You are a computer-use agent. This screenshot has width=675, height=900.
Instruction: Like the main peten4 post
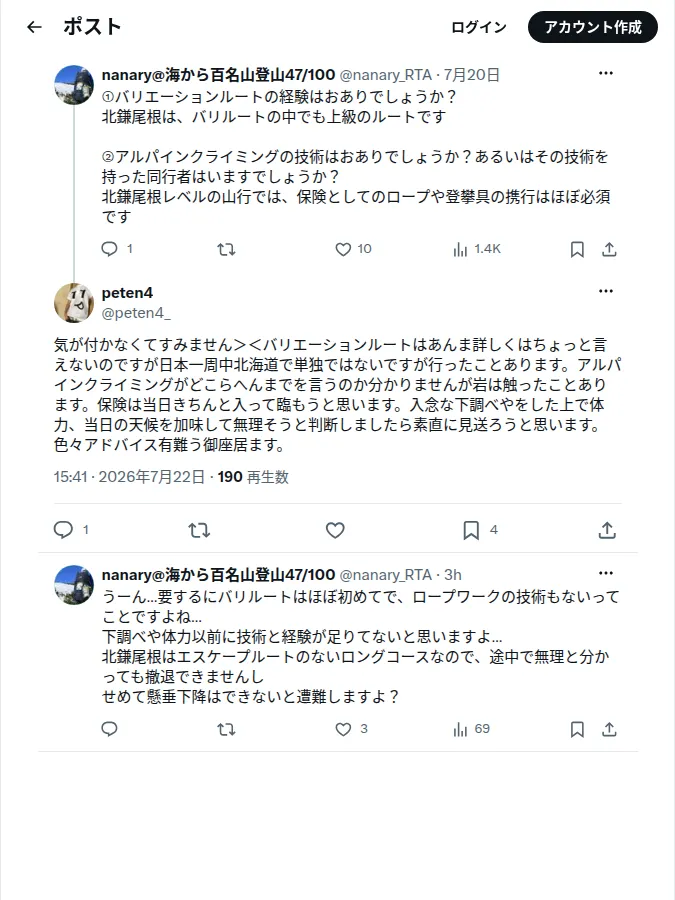pyautogui.click(x=335, y=530)
